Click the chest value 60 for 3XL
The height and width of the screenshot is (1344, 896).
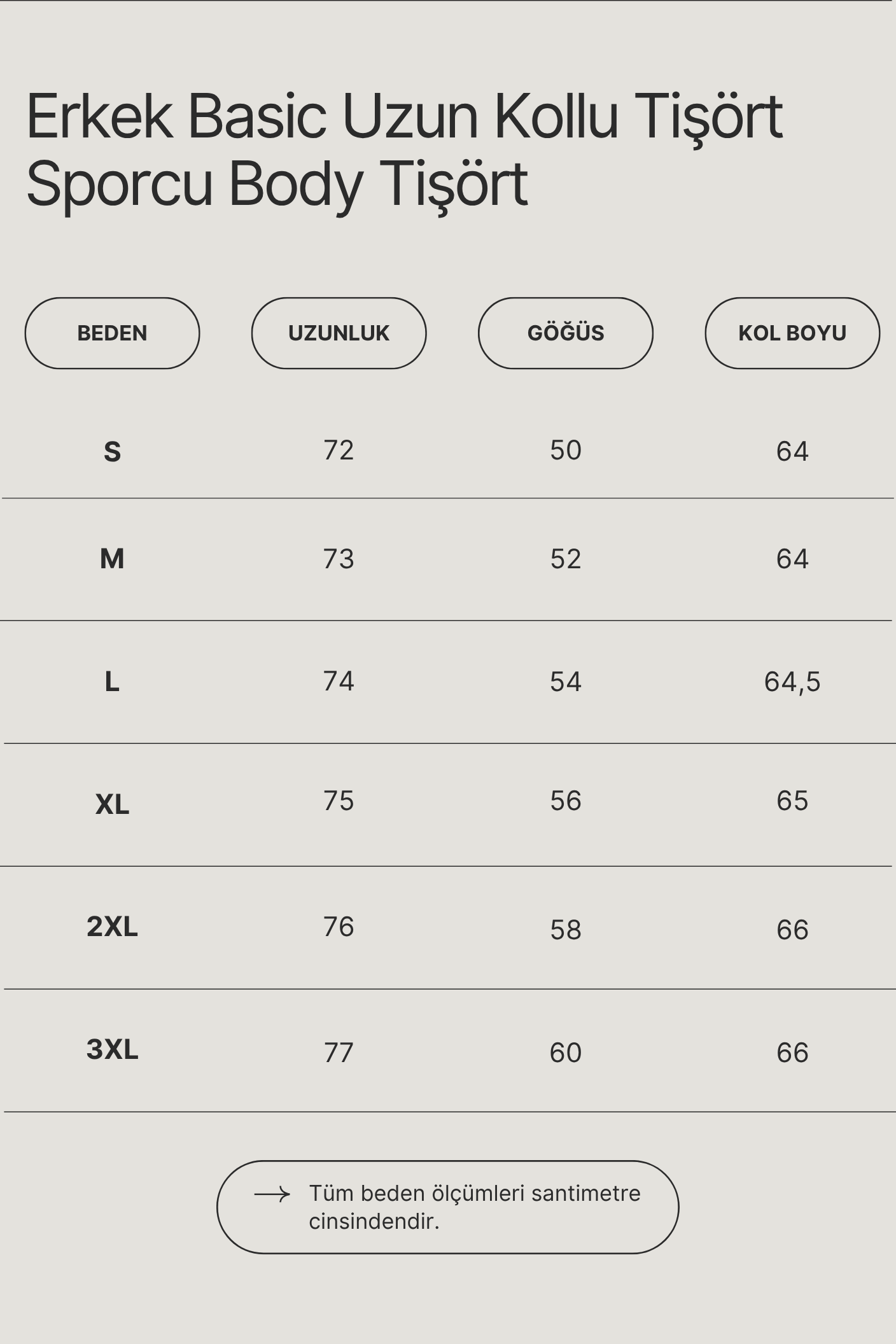click(565, 1053)
